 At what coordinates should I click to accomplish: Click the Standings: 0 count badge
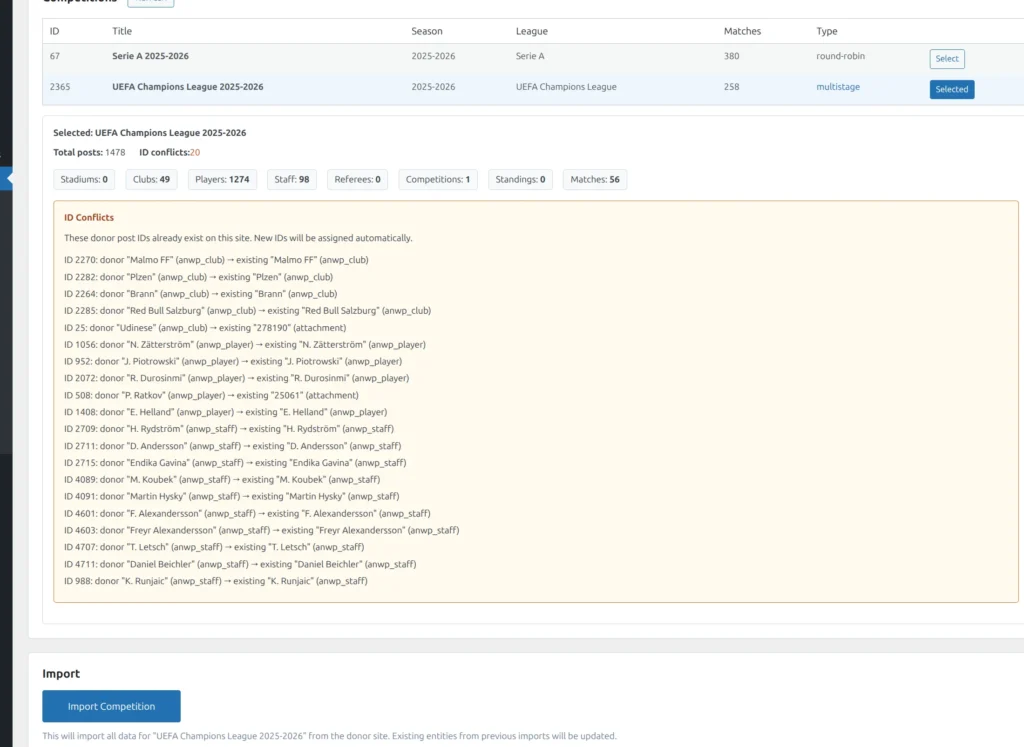point(520,180)
